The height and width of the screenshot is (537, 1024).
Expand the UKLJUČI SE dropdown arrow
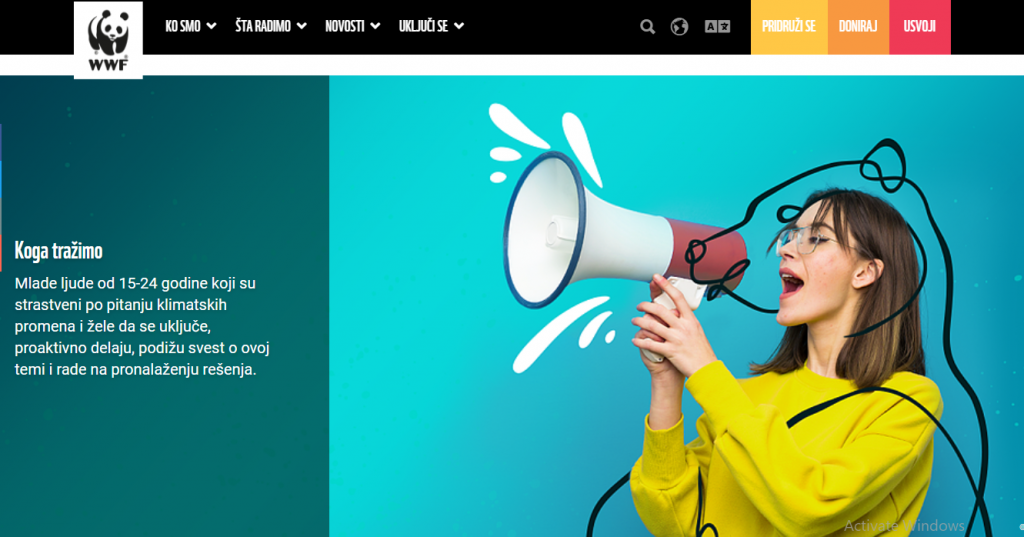pos(459,26)
